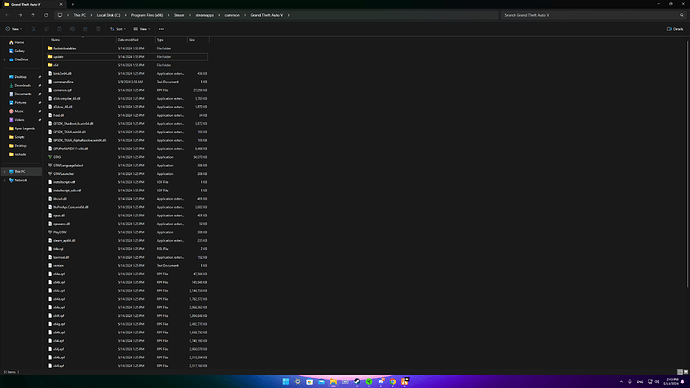Click the Paste toolbar icon

pyautogui.click(x=59, y=29)
